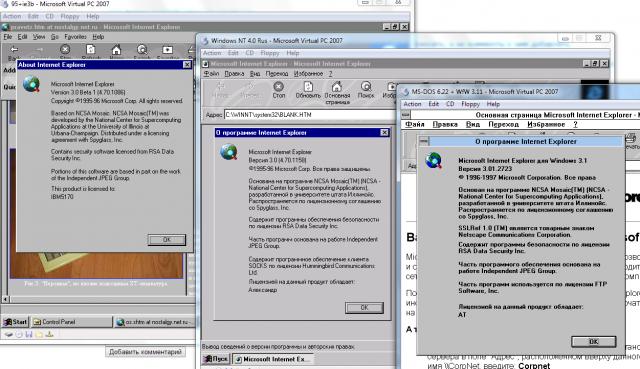Open CD menu in MS-DOS 6.22 Virtual PC
This screenshot has height=369, width=640.
pos(450,104)
